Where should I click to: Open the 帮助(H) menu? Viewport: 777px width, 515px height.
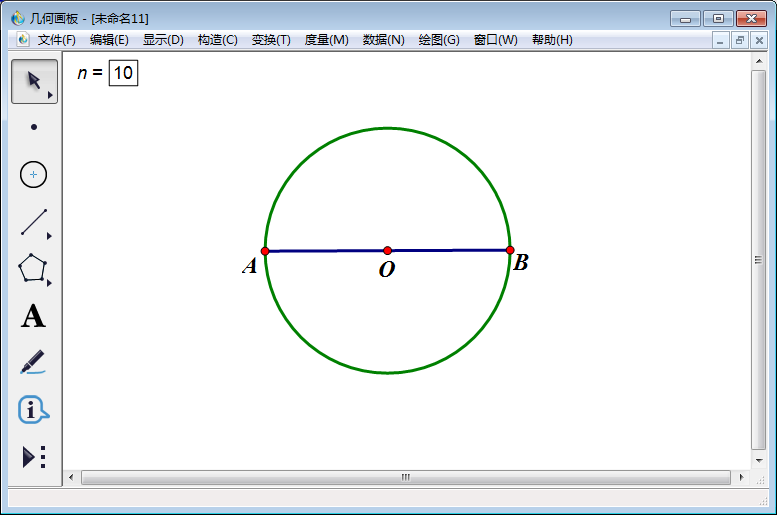(x=552, y=40)
